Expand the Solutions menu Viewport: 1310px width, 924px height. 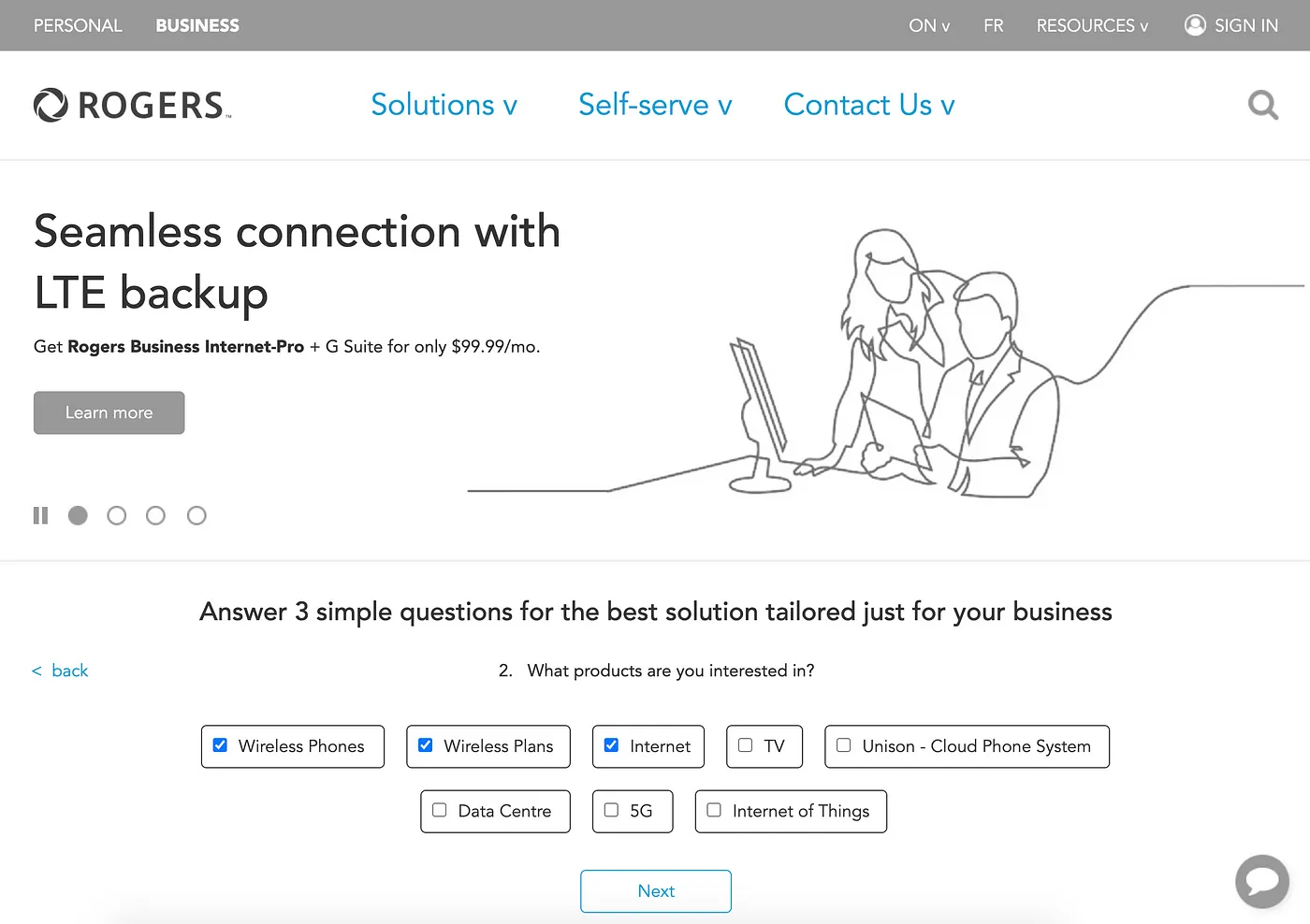point(444,105)
